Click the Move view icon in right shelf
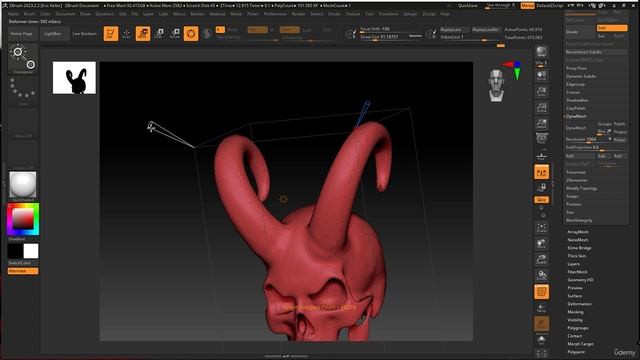The width and height of the screenshot is (640, 360). tap(542, 244)
